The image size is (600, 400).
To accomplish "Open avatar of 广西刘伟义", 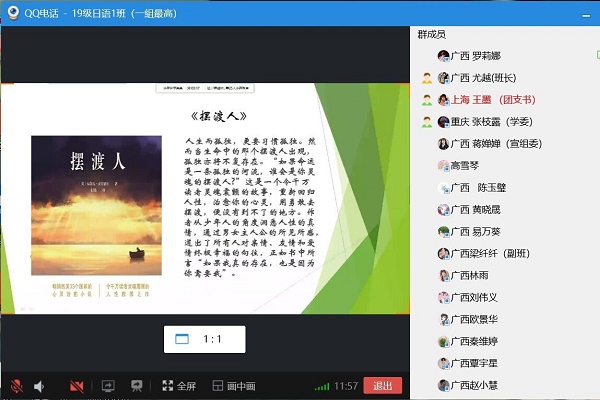I will tap(443, 297).
